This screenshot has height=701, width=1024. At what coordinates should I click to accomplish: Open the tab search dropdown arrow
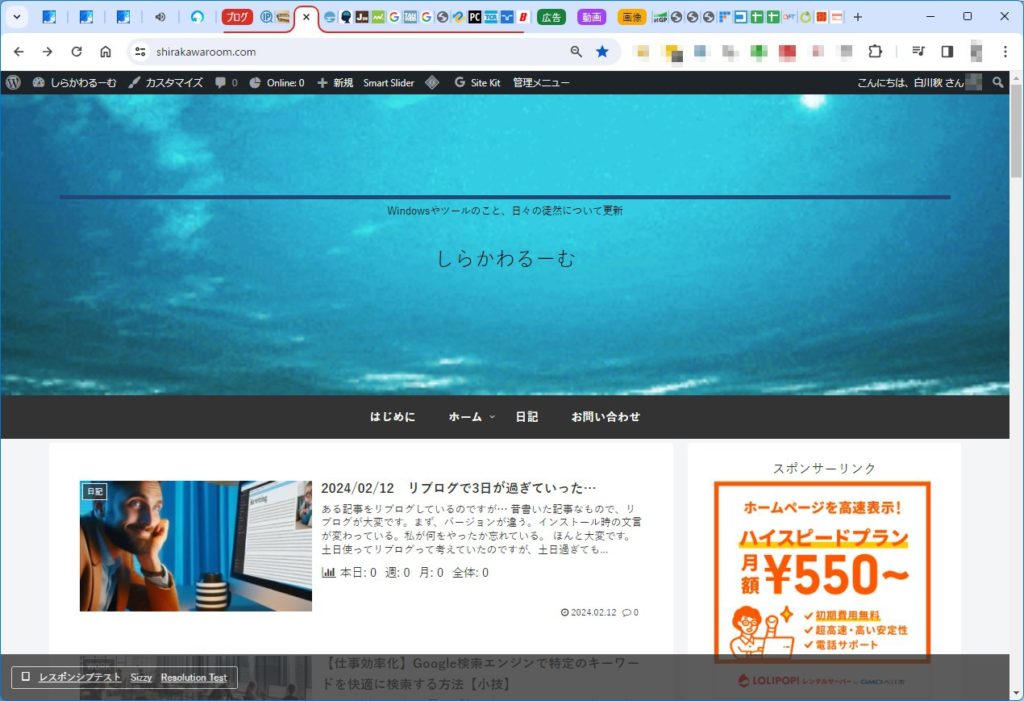[16, 17]
